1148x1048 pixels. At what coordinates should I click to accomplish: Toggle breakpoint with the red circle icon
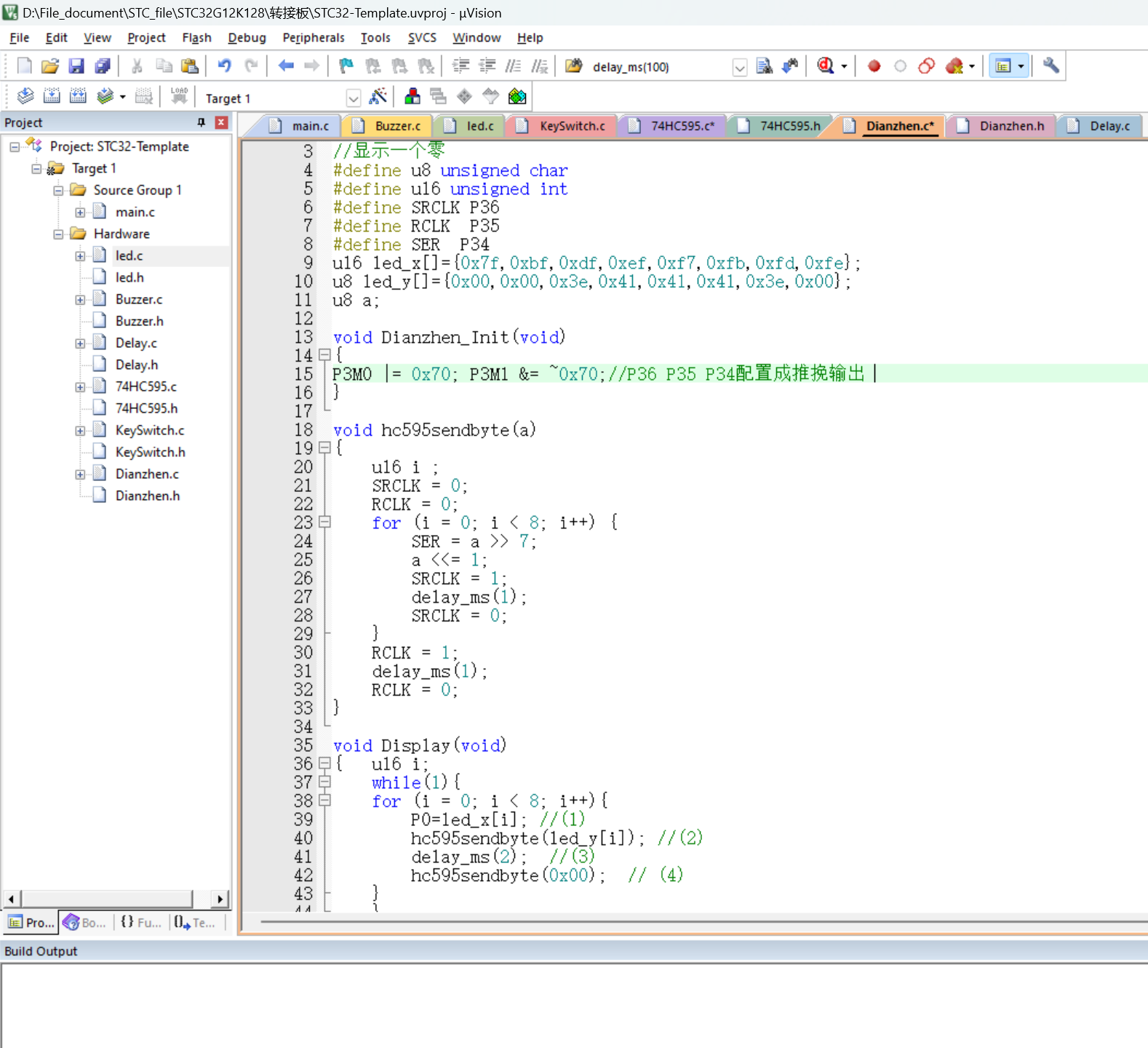pyautogui.click(x=874, y=66)
